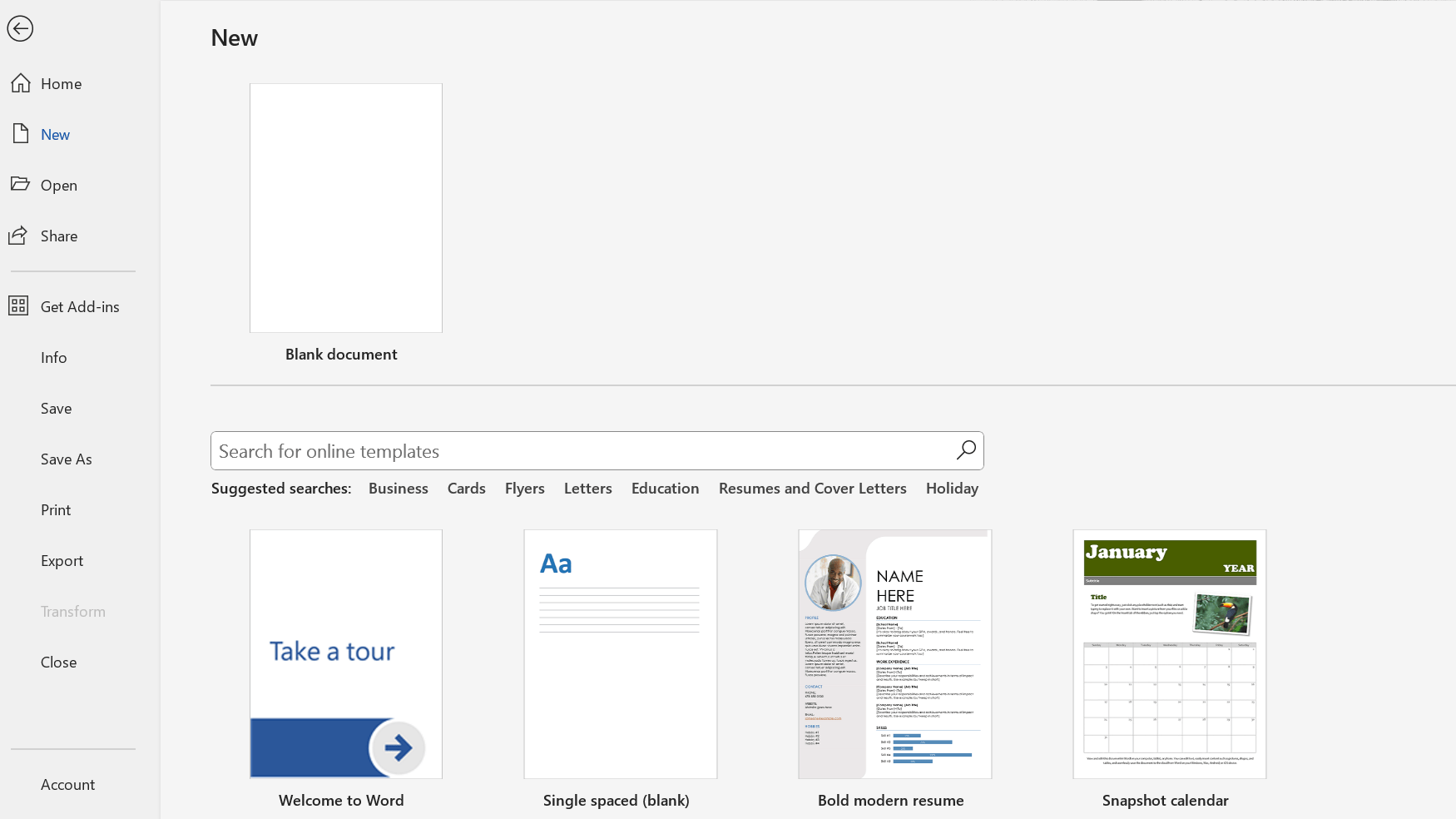Choose the Bold modern resume template
The image size is (1456, 819).
pos(895,654)
